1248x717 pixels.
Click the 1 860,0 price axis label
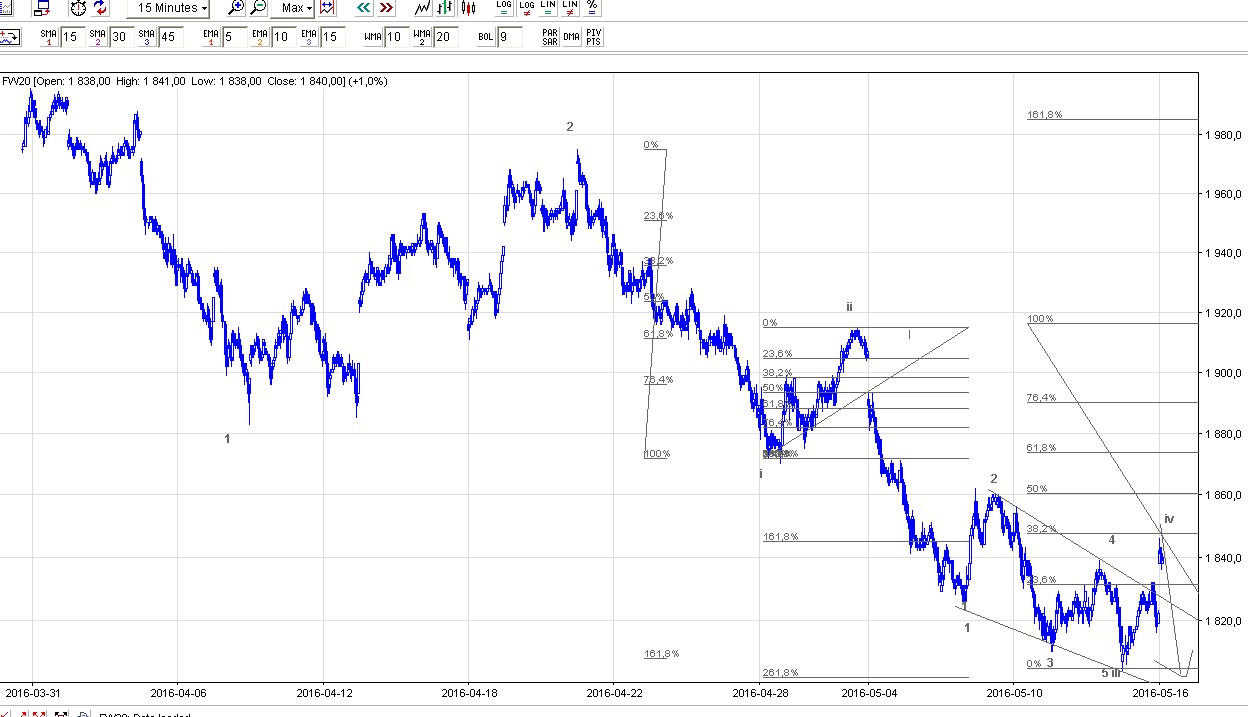(1224, 496)
